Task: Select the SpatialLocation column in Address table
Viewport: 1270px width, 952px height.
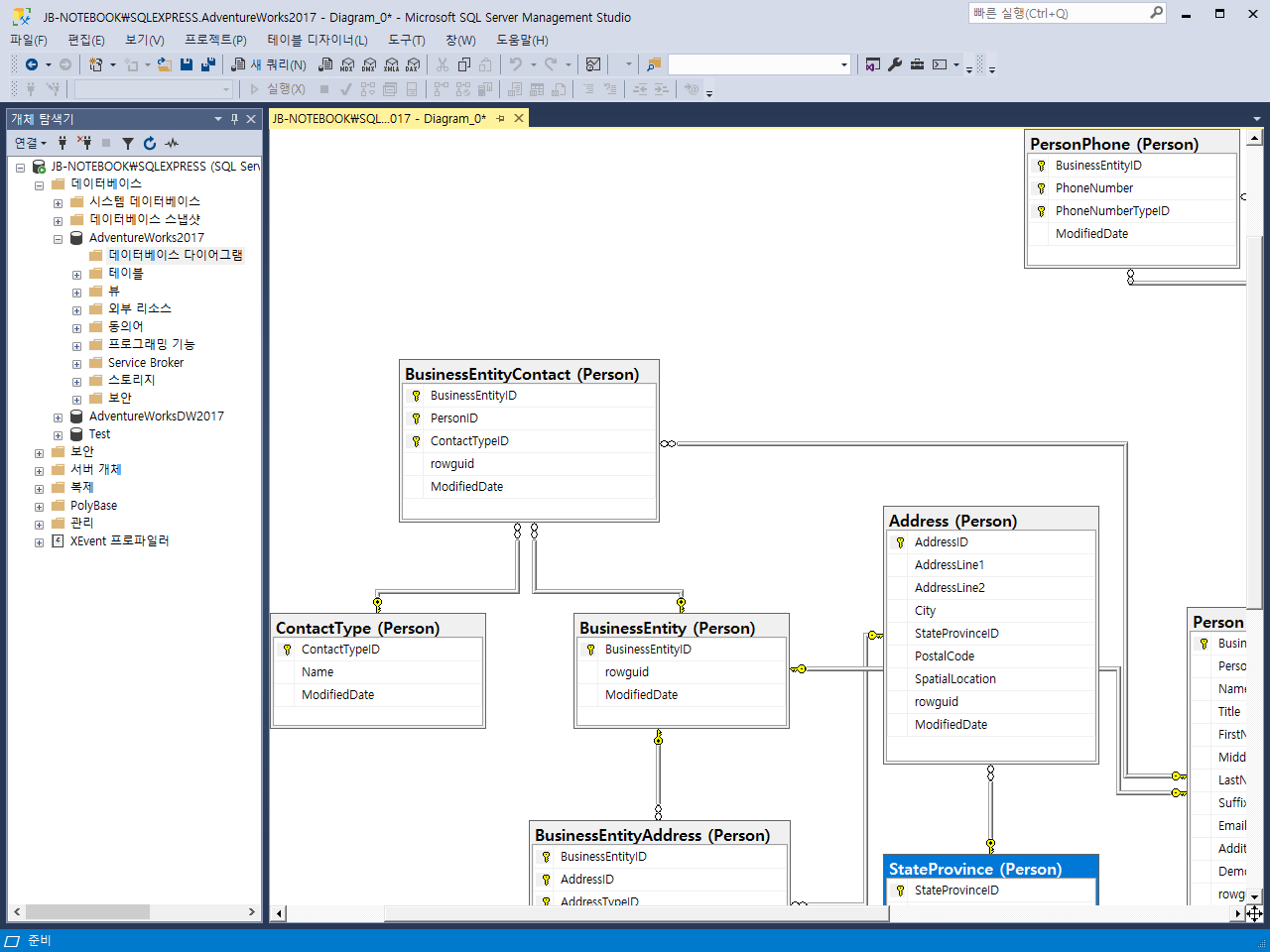Action: (955, 679)
